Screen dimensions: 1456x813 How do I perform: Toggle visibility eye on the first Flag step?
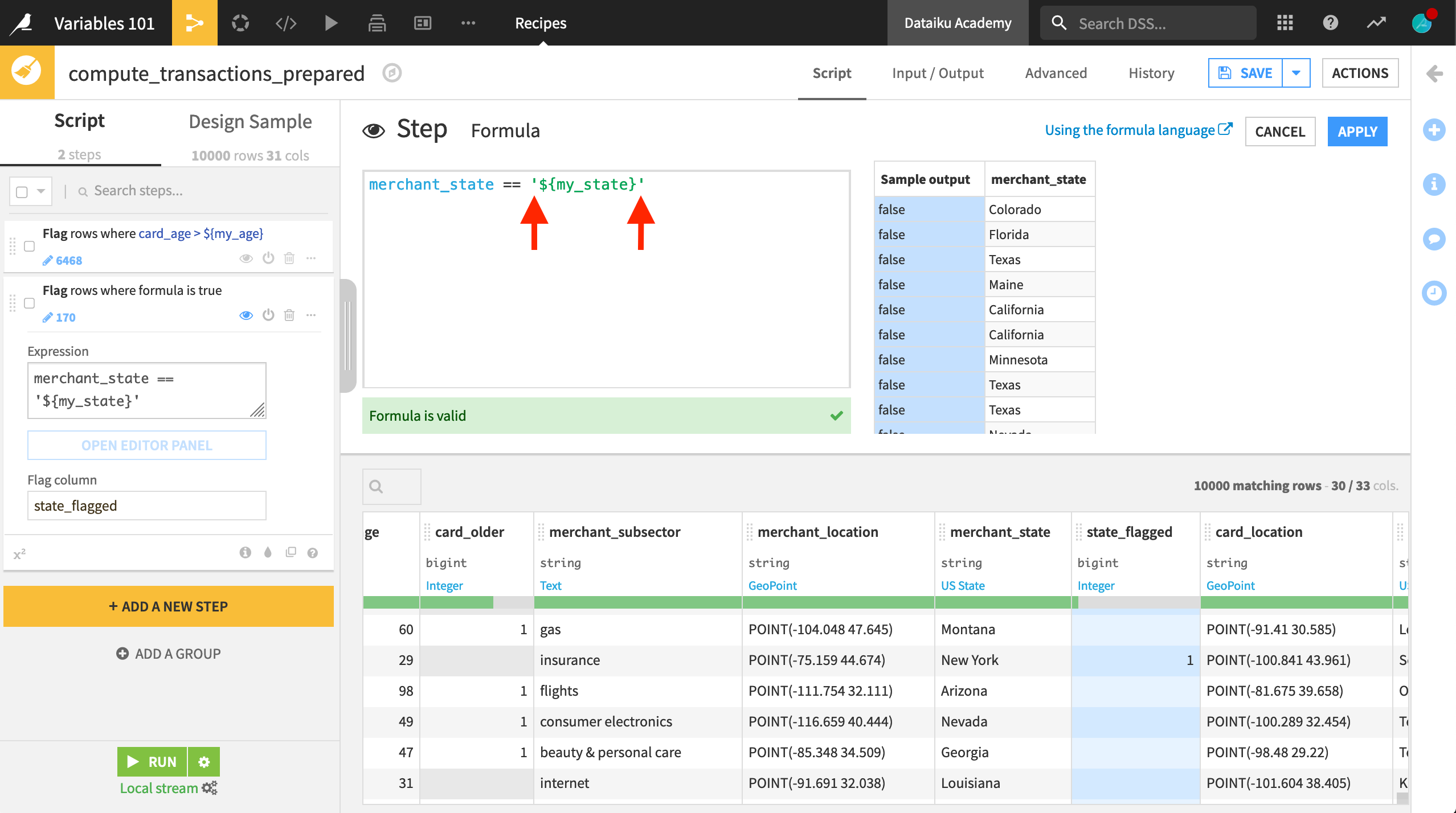click(246, 258)
